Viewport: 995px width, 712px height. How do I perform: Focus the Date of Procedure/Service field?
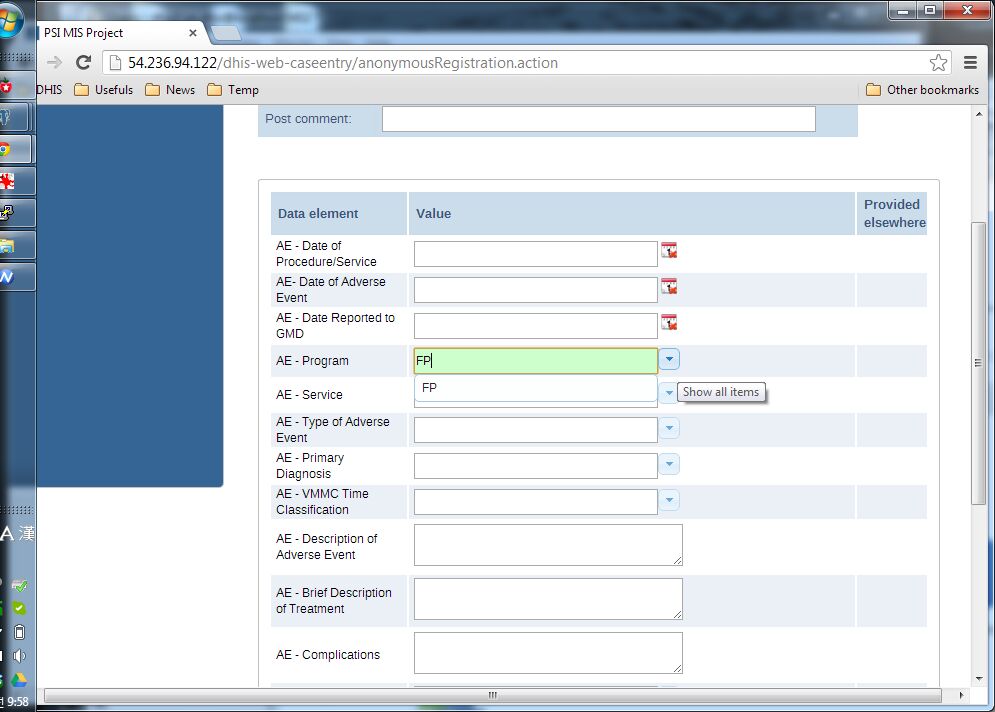(536, 254)
